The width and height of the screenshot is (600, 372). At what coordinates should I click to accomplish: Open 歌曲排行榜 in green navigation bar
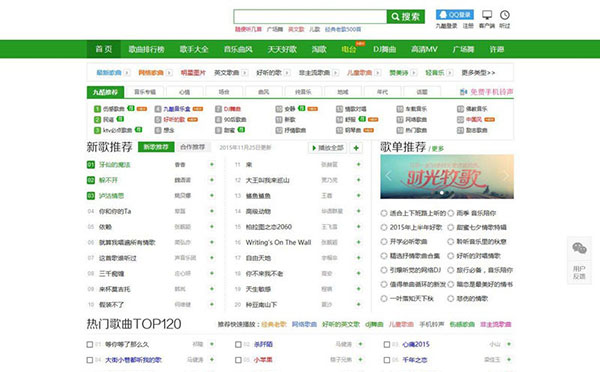[146, 49]
